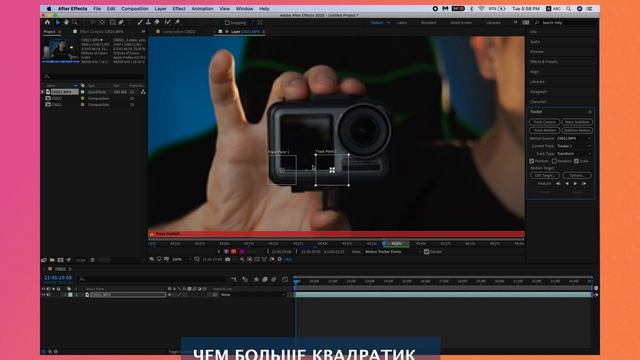Click the Project panel footage thumbnail
Screen dimensions: 640x360
(60, 50)
